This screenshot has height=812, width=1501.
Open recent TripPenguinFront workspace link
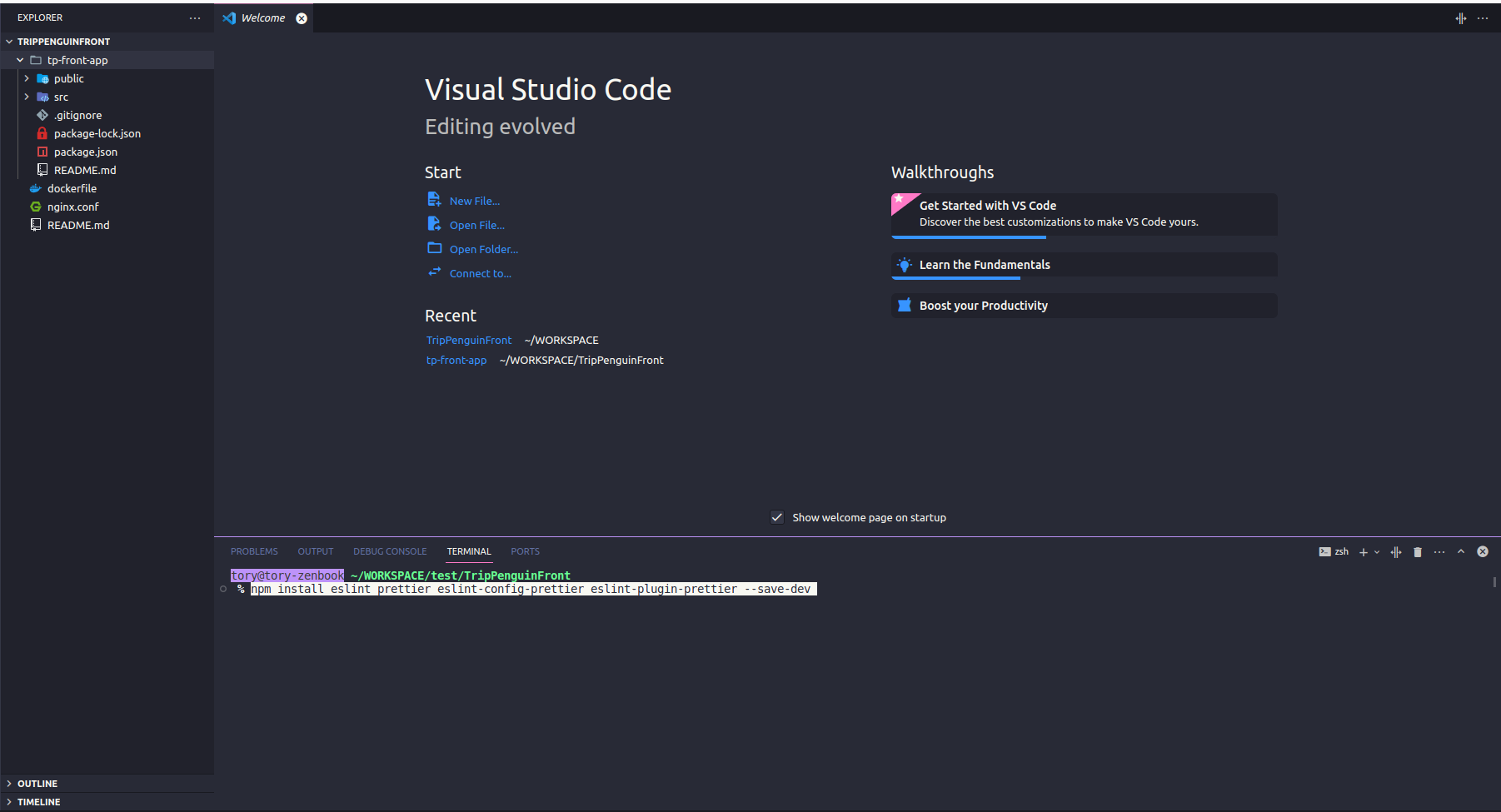pyautogui.click(x=469, y=340)
